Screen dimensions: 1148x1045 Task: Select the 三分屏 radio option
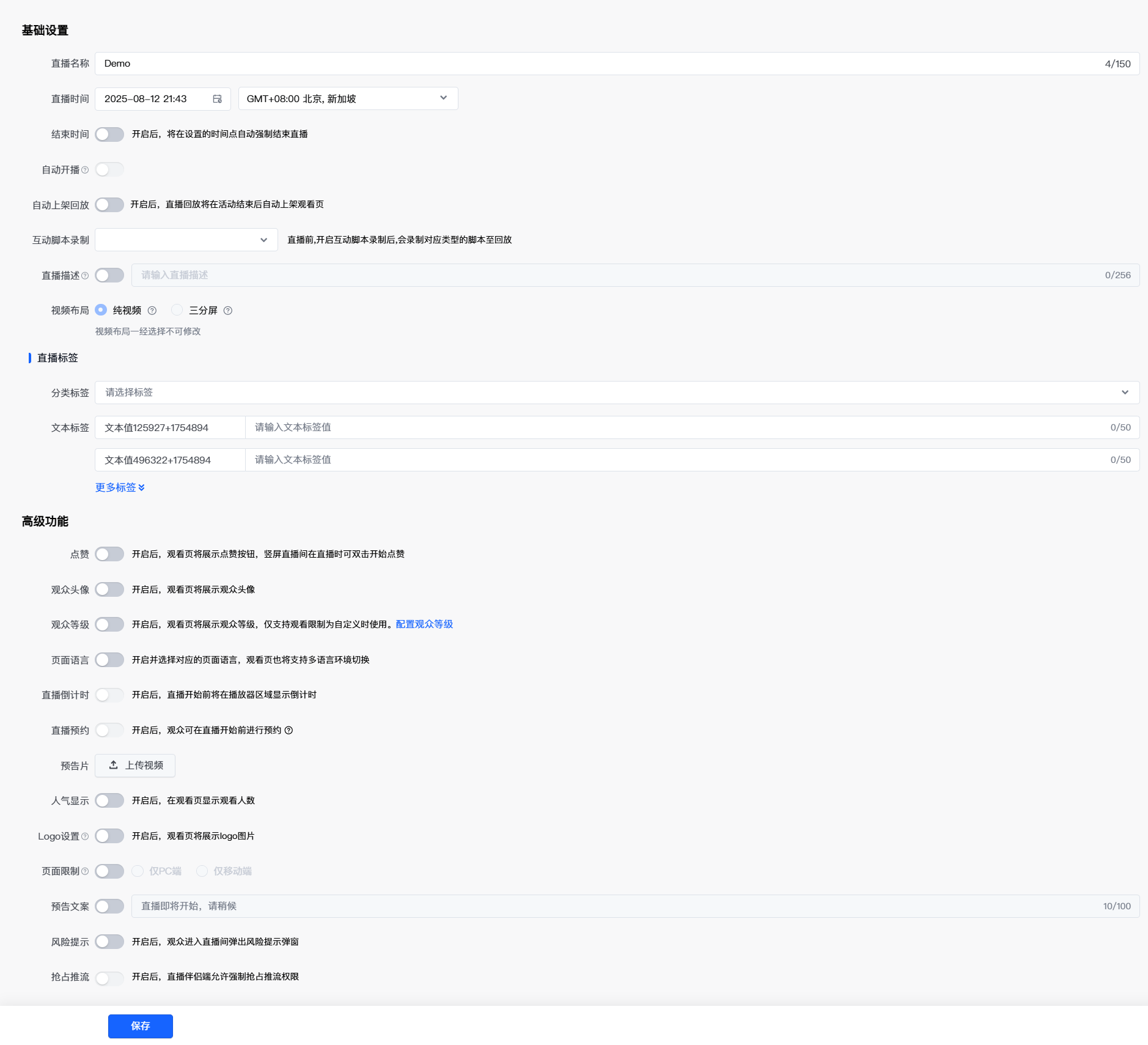[x=177, y=310]
